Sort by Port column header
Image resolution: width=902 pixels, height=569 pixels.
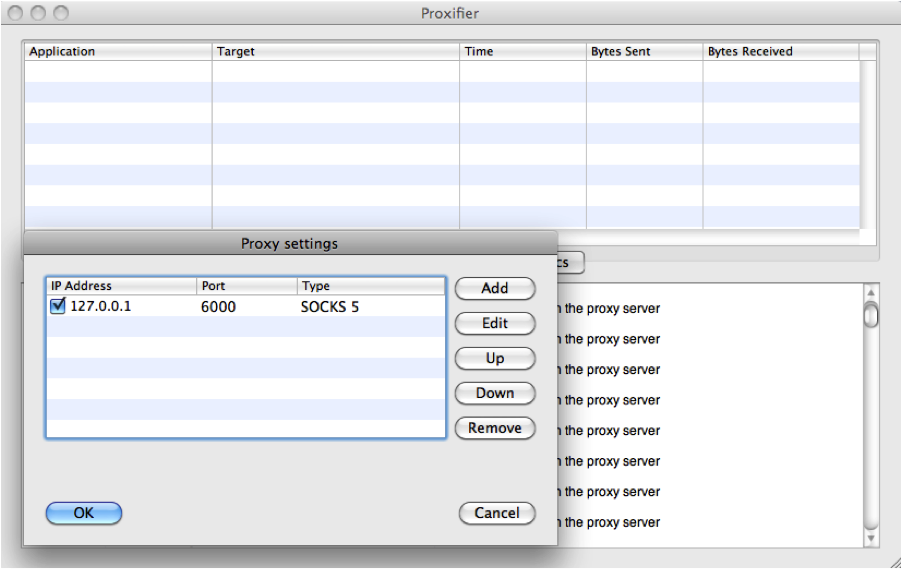tap(247, 286)
